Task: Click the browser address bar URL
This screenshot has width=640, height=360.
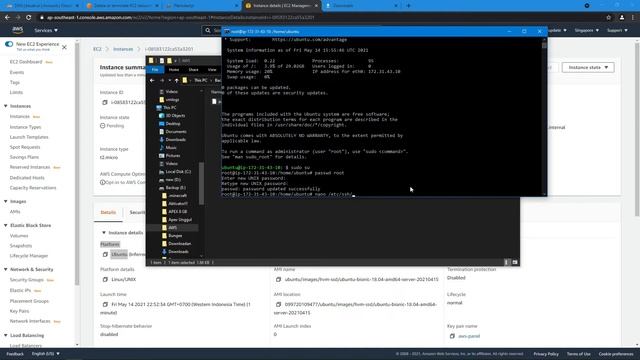Action: tap(180, 18)
